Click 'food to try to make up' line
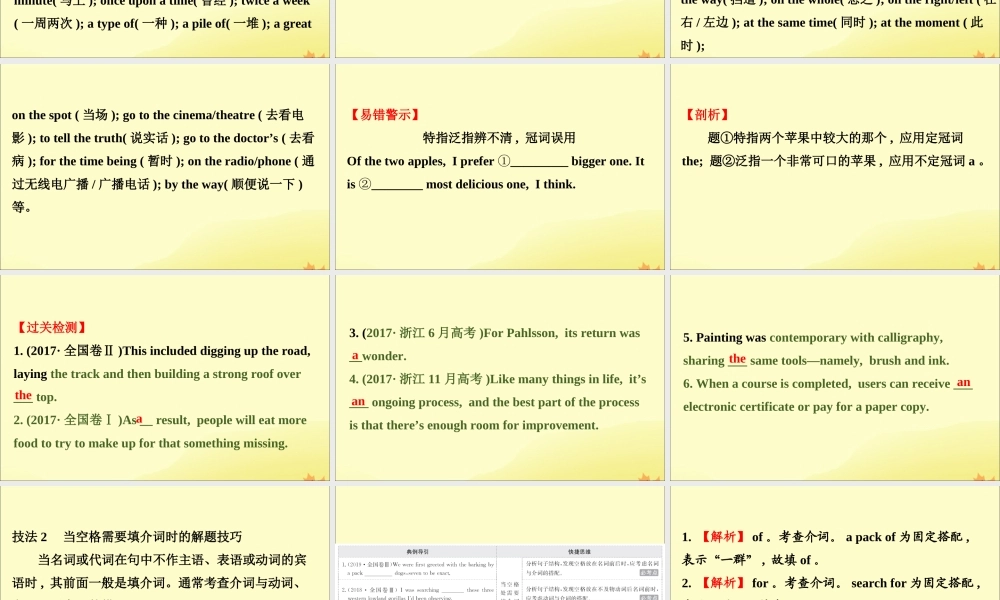This screenshot has width=1000, height=600. [x=151, y=443]
